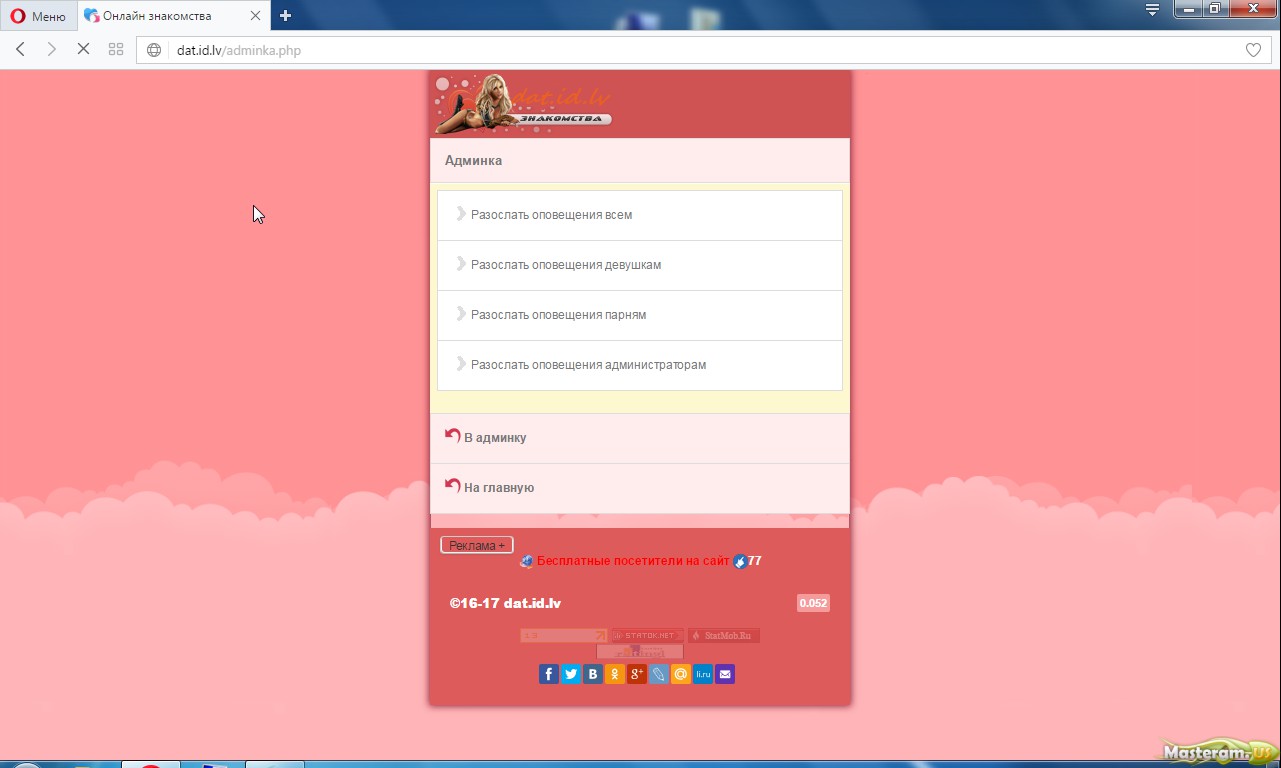The image size is (1281, 768).
Task: Click chevron beside Разослать оповещения девушкам
Action: tap(461, 264)
